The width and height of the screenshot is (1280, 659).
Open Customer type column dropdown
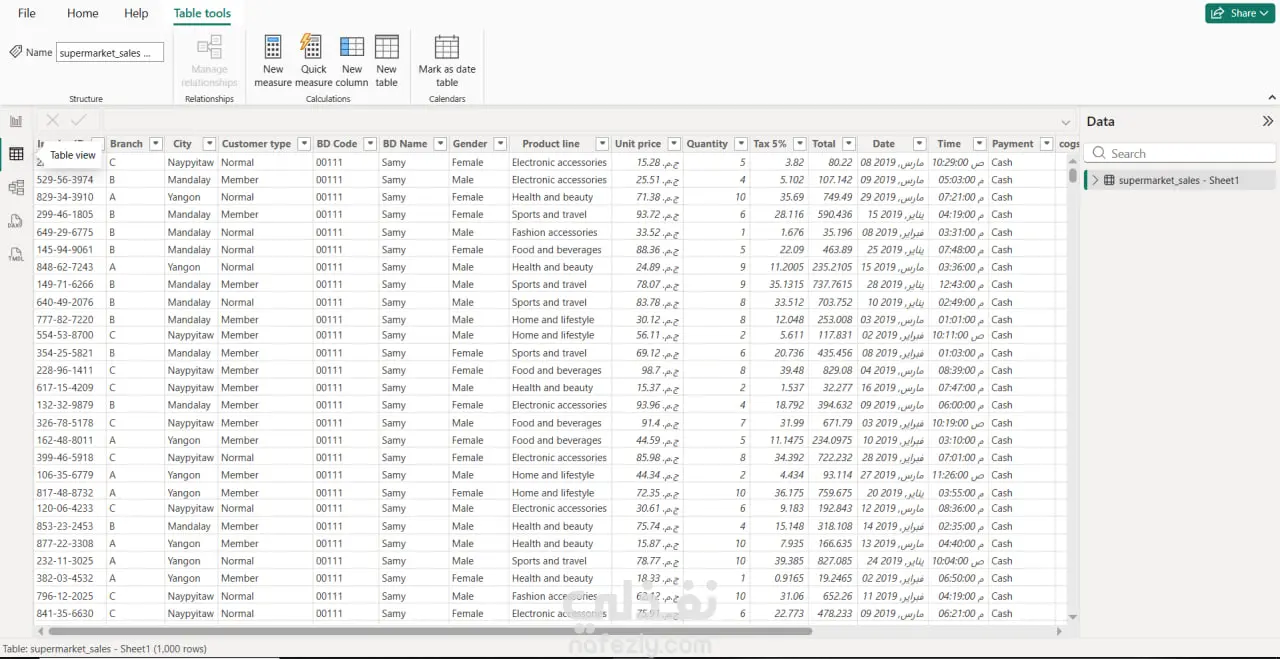(x=304, y=144)
